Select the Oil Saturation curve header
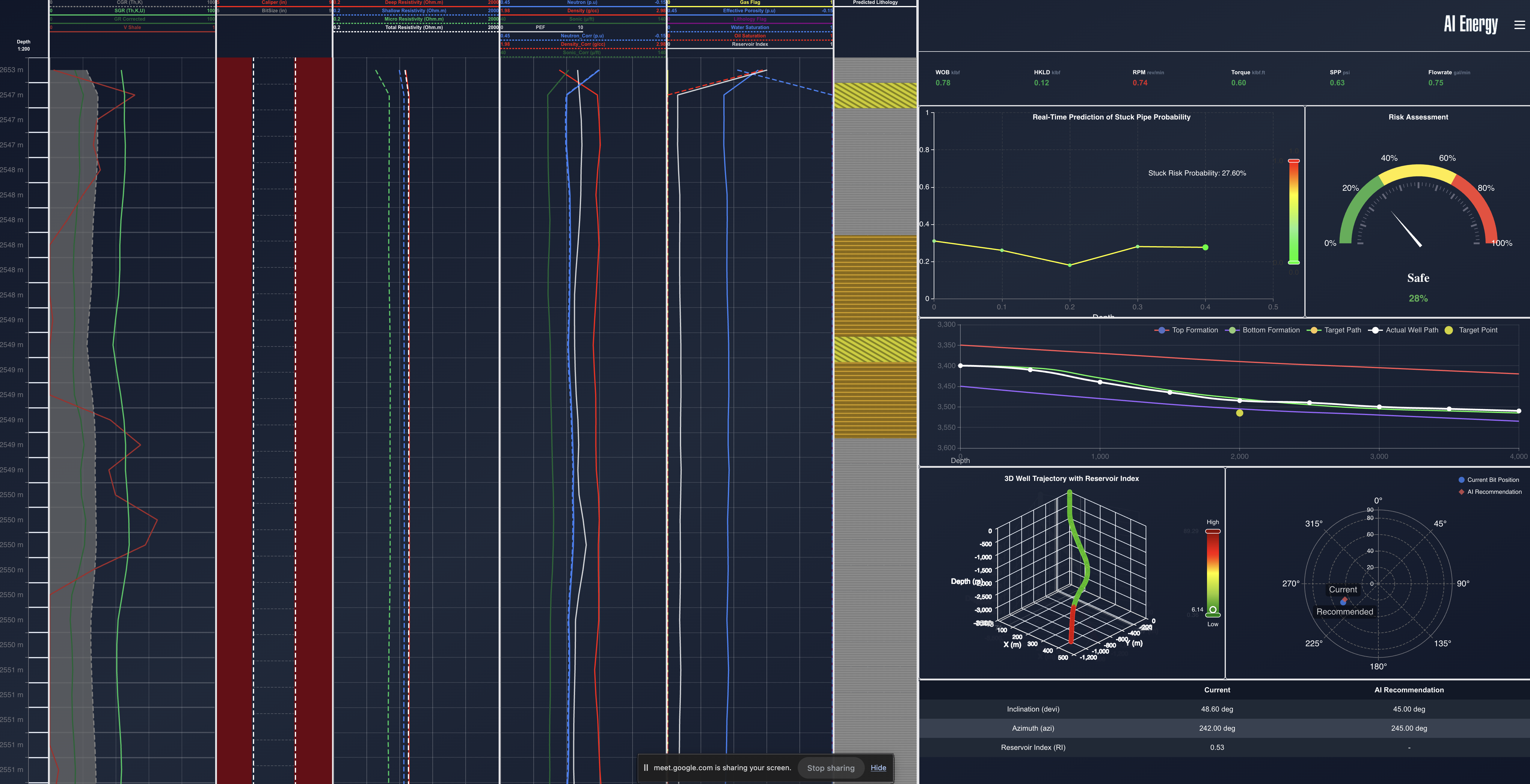This screenshot has width=1530, height=784. tap(749, 36)
